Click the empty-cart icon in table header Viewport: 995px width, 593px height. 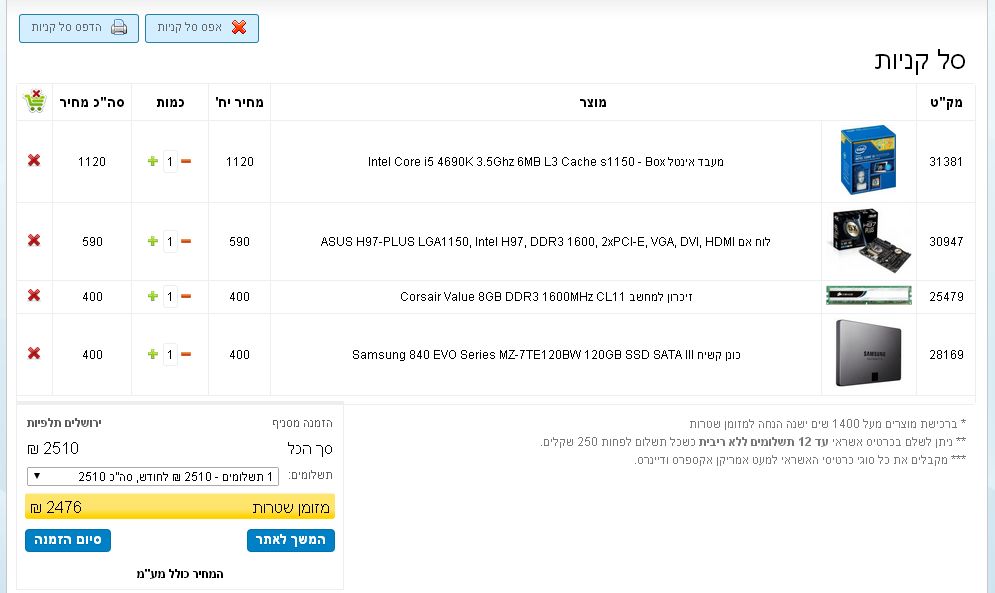click(34, 101)
